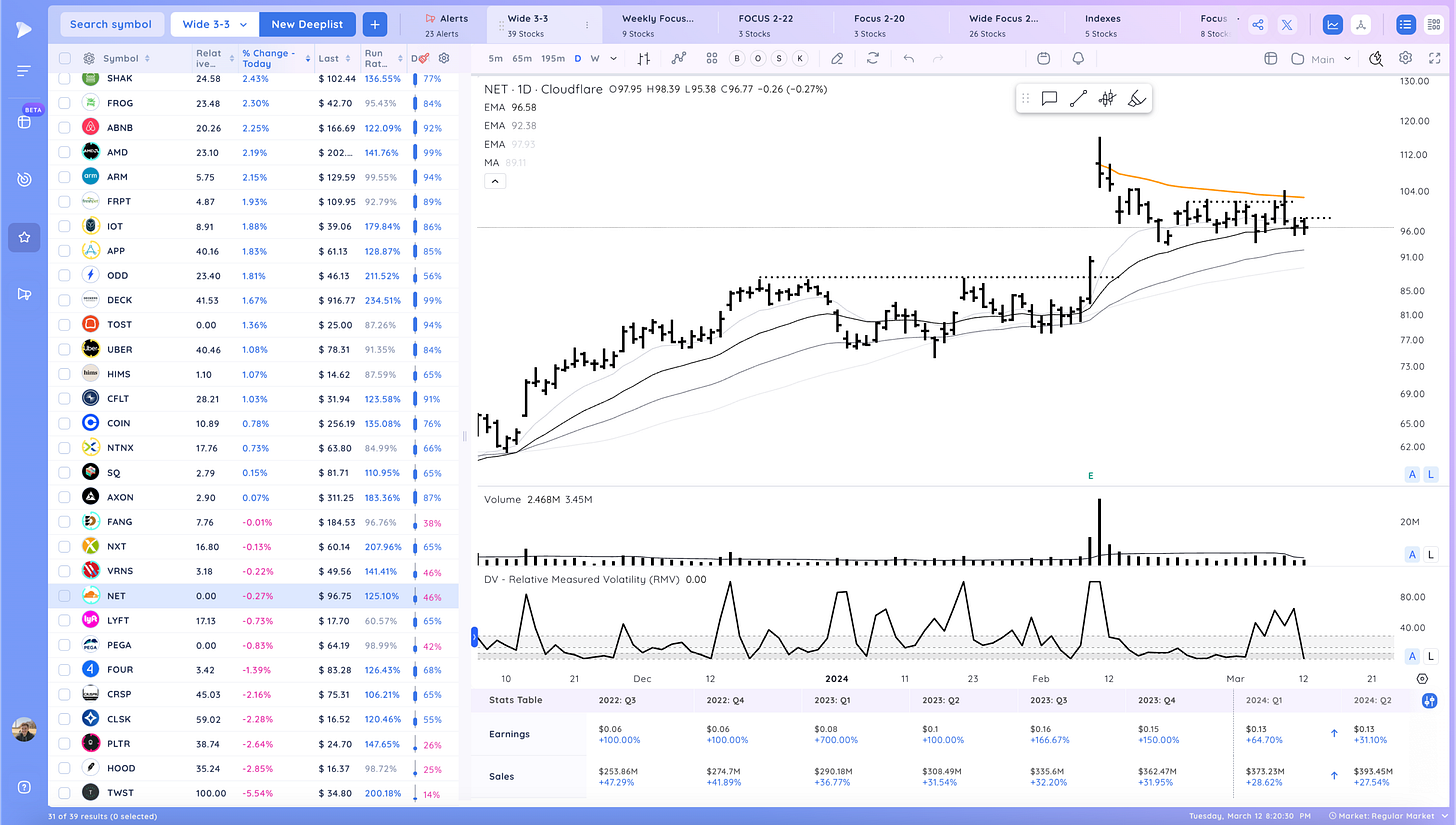Viewport: 1456px width, 825px height.
Task: Click the Search symbol field
Action: coord(111,24)
